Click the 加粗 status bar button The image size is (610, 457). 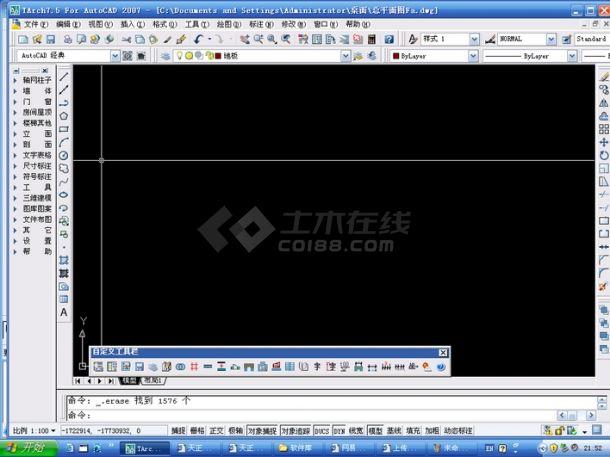pyautogui.click(x=432, y=431)
